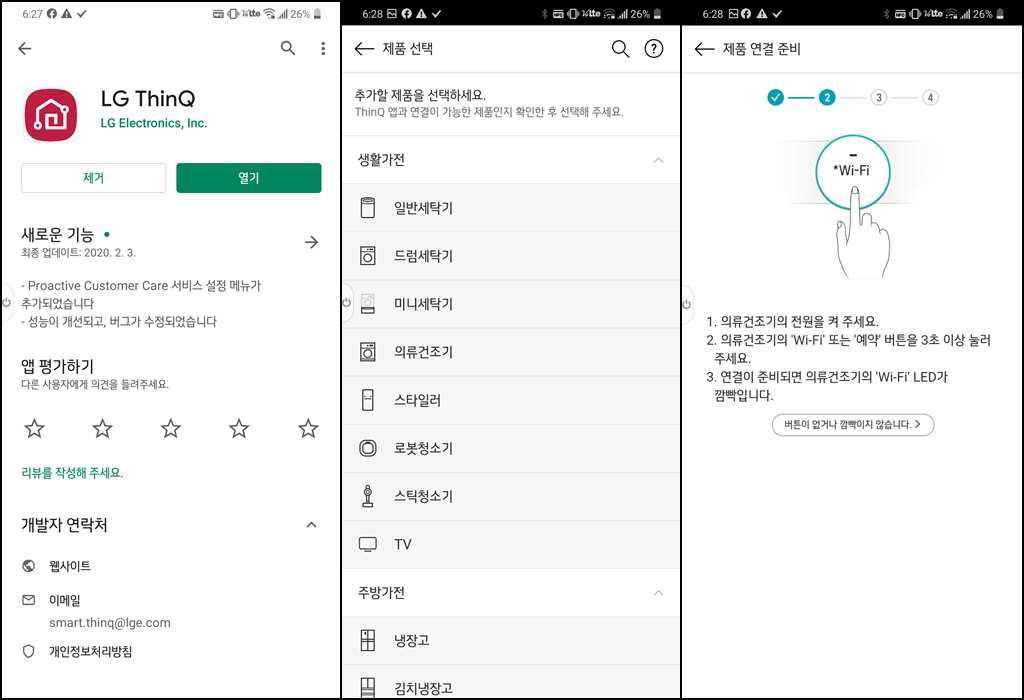Rate the app one star
Viewport: 1024px width, 700px height.
pyautogui.click(x=35, y=428)
